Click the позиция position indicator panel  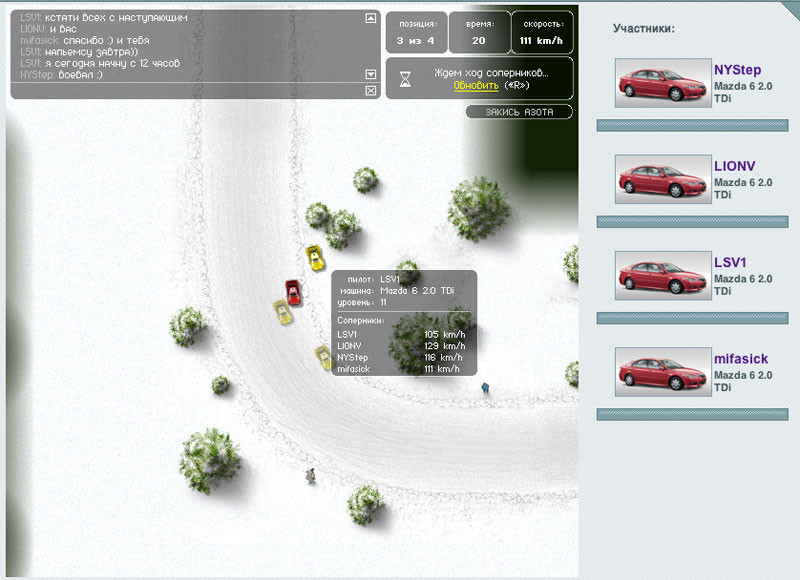416,32
